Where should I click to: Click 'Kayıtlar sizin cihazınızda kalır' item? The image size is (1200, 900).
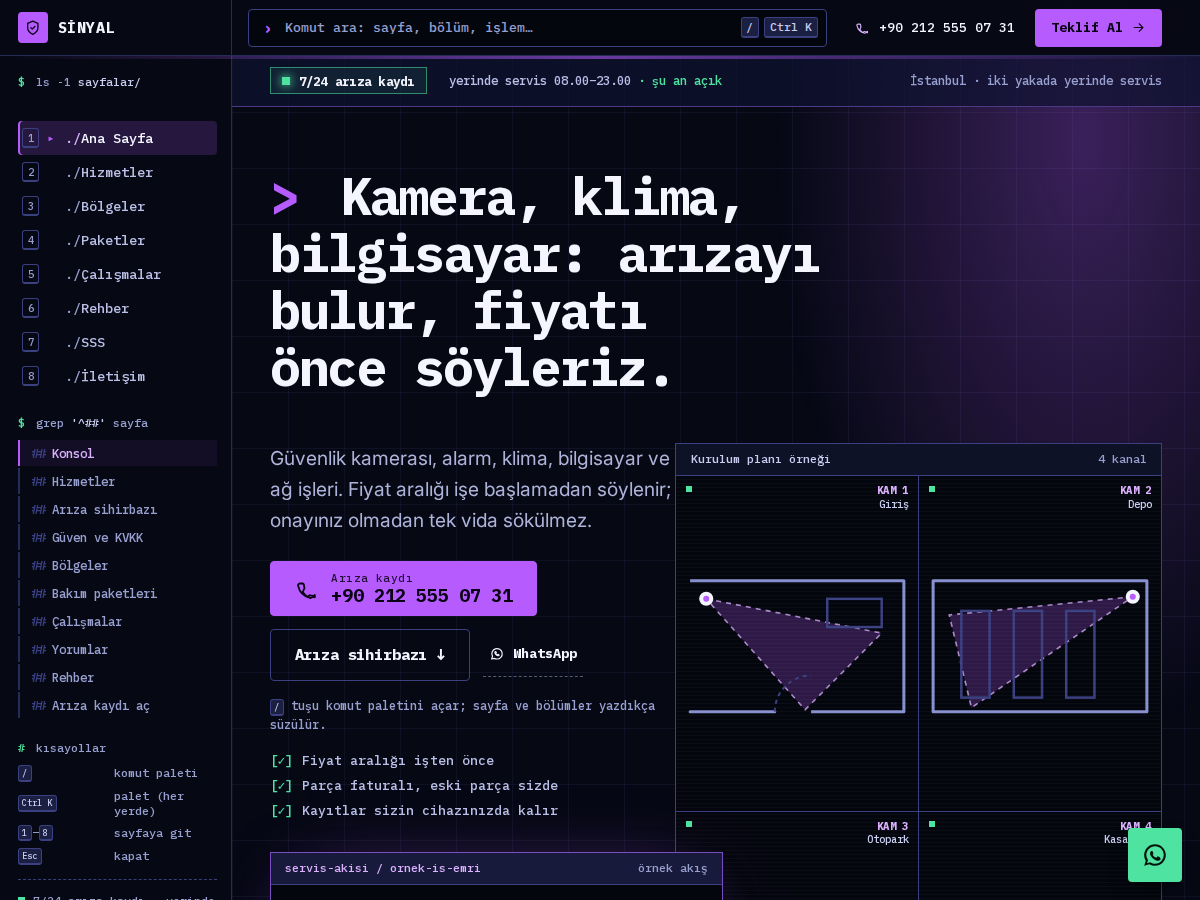pos(414,810)
